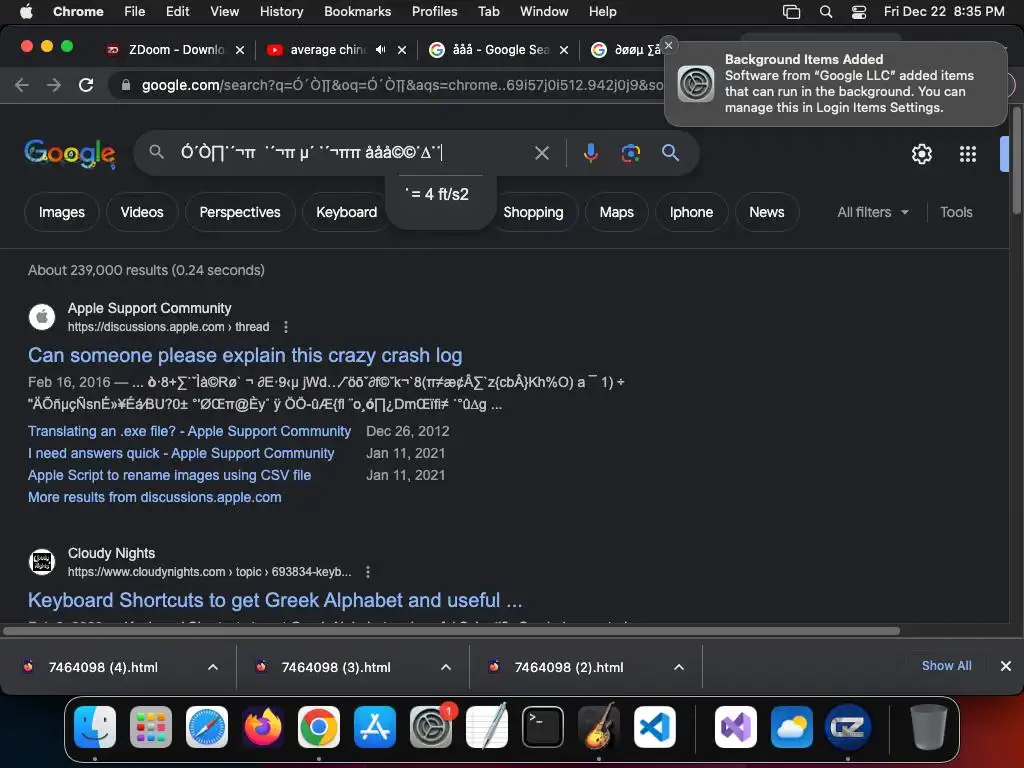Clear the Google search box with X
The height and width of the screenshot is (768, 1024).
[x=541, y=153]
